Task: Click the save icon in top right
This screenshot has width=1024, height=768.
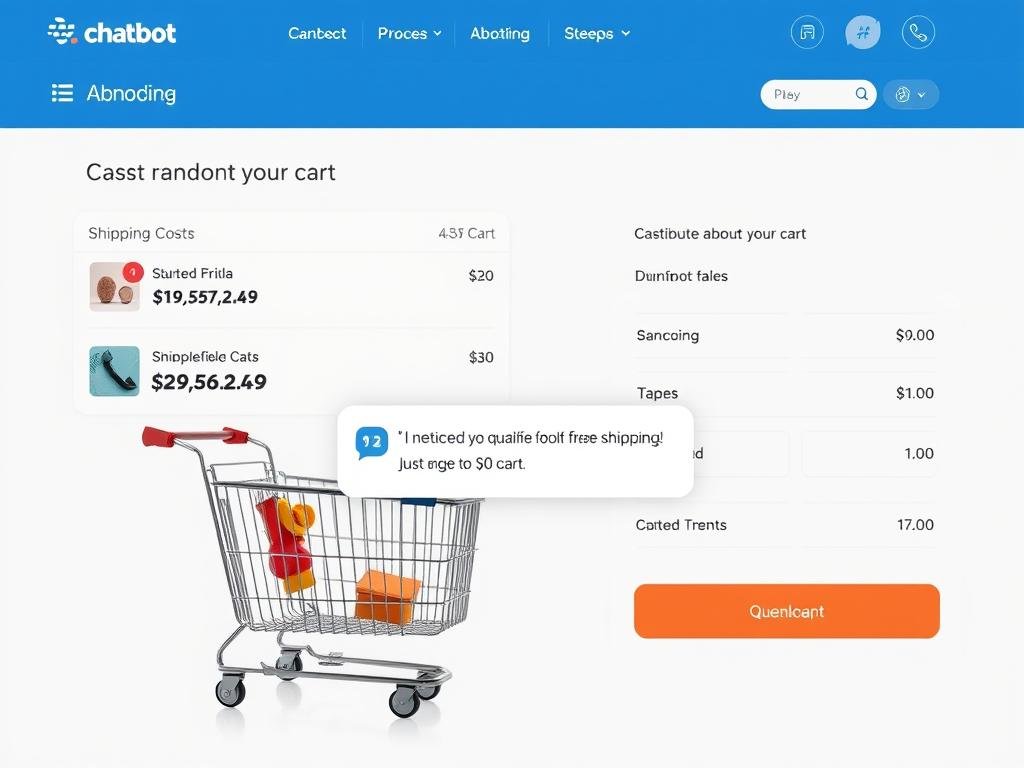Action: tap(807, 32)
